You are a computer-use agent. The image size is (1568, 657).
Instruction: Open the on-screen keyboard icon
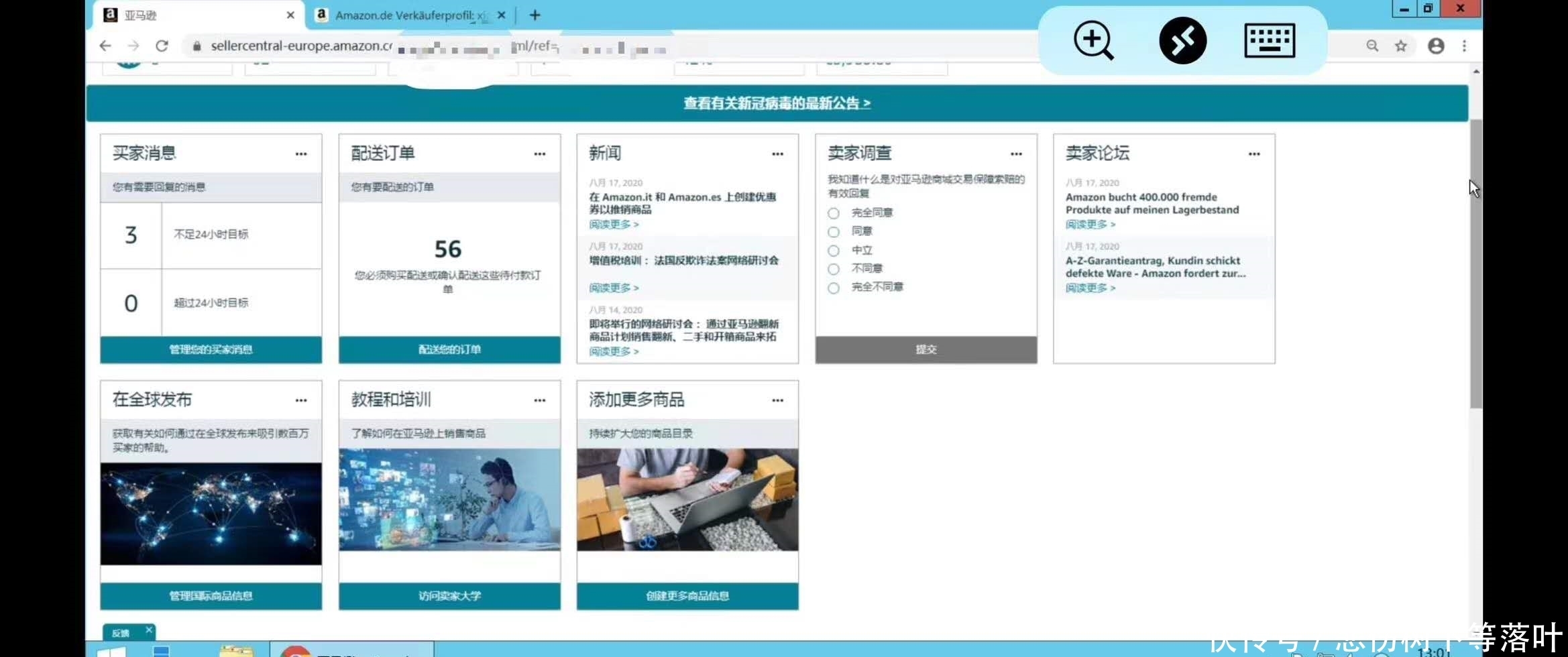(1270, 41)
